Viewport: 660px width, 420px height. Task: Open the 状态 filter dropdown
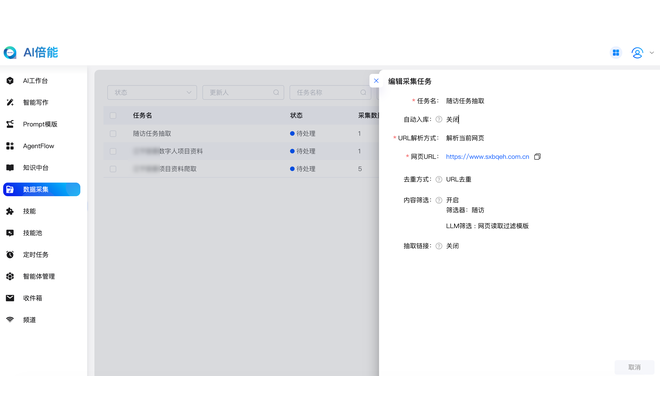pos(152,93)
